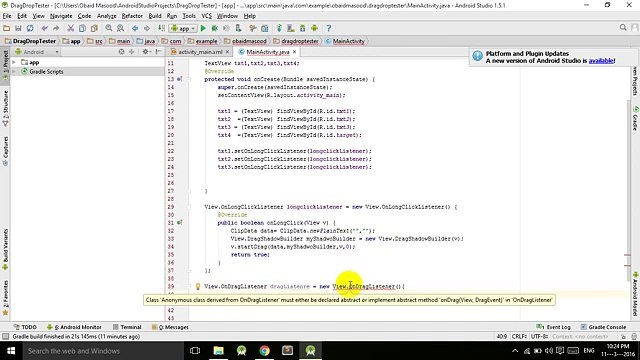Click the dragdroptester breadcrumb
Viewport: 640px width, 360px height.
pos(296,41)
